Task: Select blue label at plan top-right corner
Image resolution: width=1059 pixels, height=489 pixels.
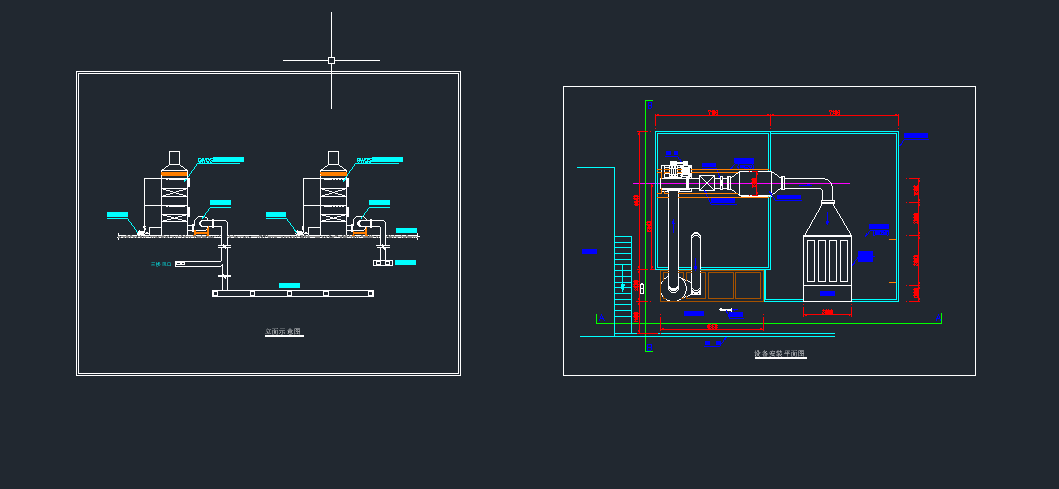Action: coord(916,136)
